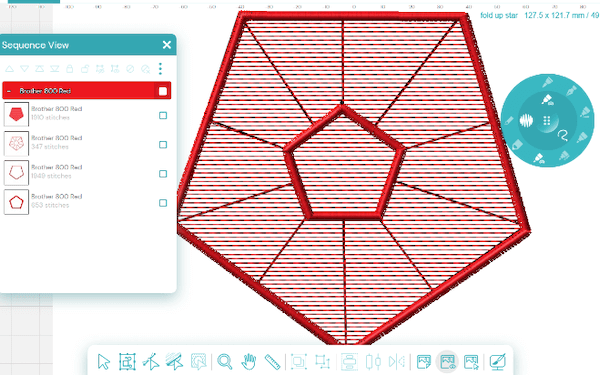Choose the node edit points tool

151,362
